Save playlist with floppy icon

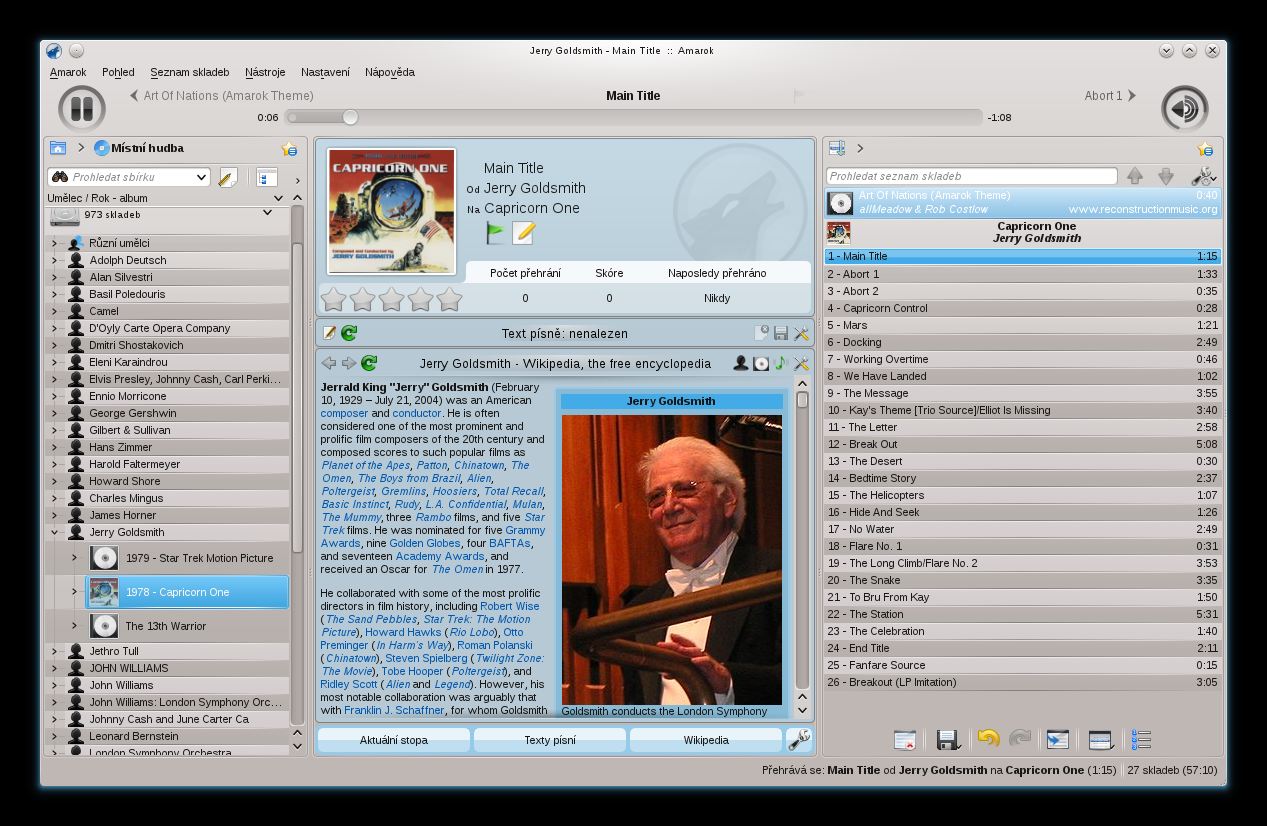pyautogui.click(x=949, y=740)
